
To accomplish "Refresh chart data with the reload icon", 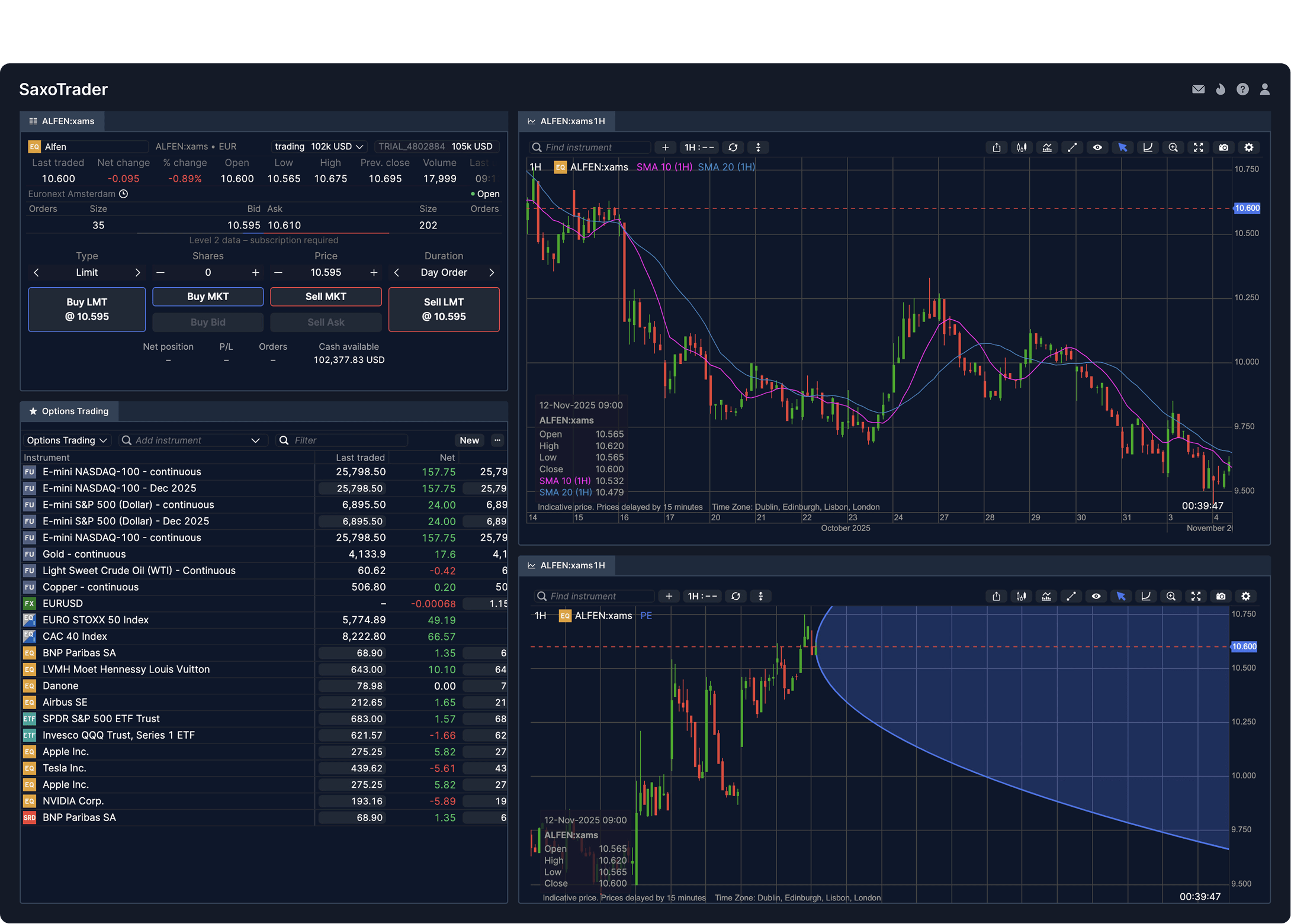I will tap(734, 147).
